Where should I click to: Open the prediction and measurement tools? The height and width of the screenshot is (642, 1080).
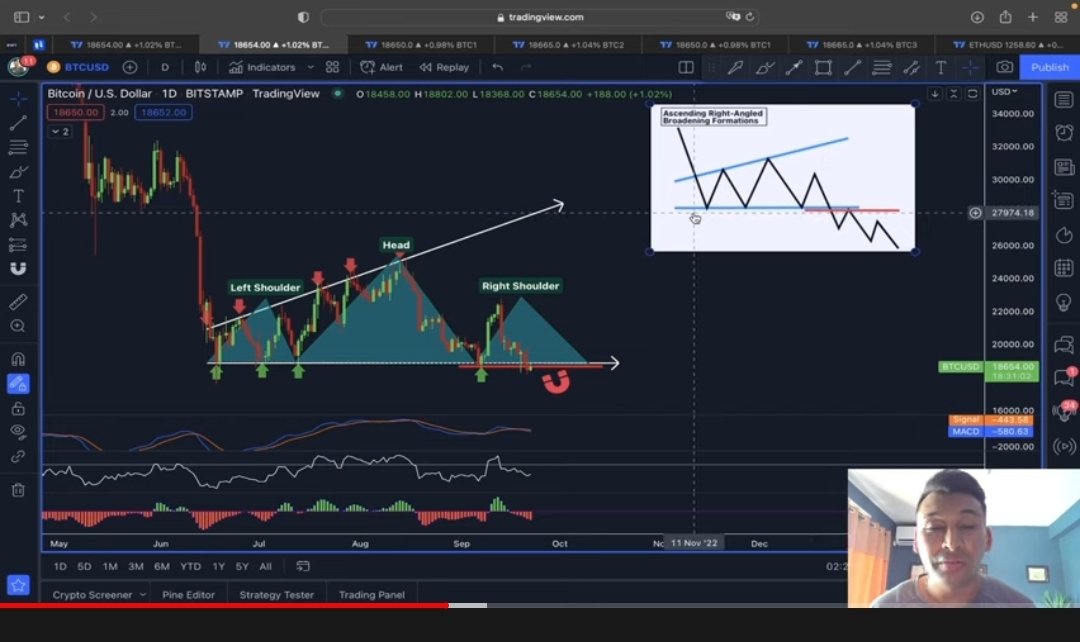[x=18, y=245]
